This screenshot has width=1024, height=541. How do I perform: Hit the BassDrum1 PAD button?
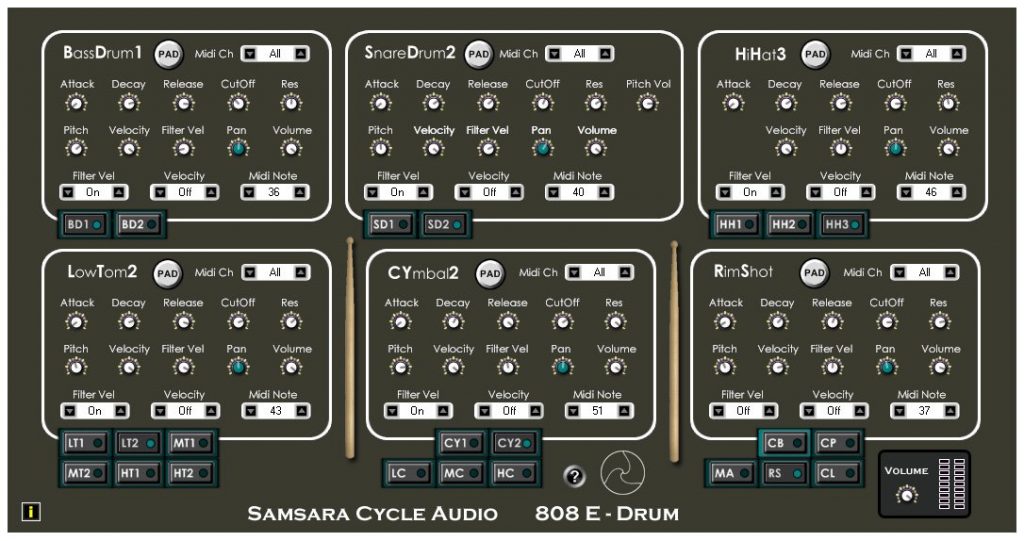[168, 54]
